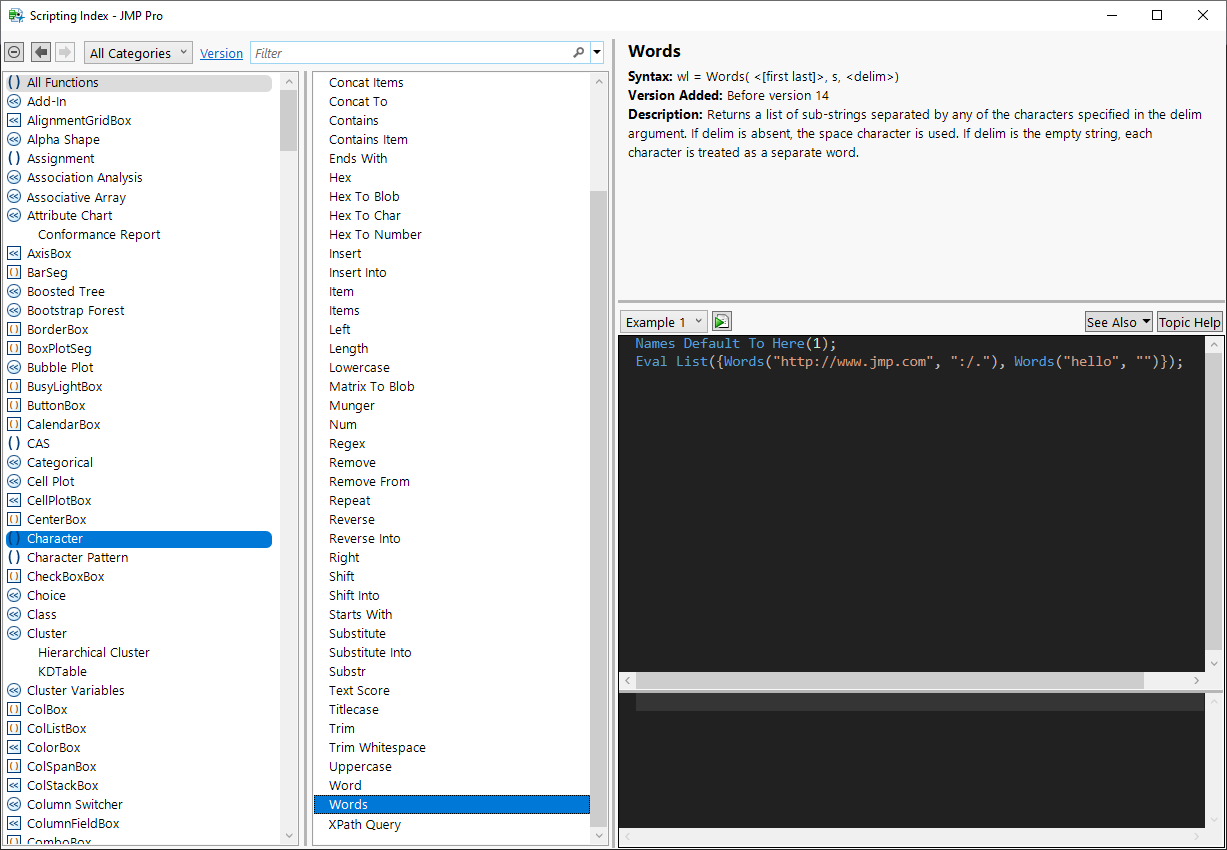Click the Add-In category icon
The image size is (1227, 850).
click(14, 102)
